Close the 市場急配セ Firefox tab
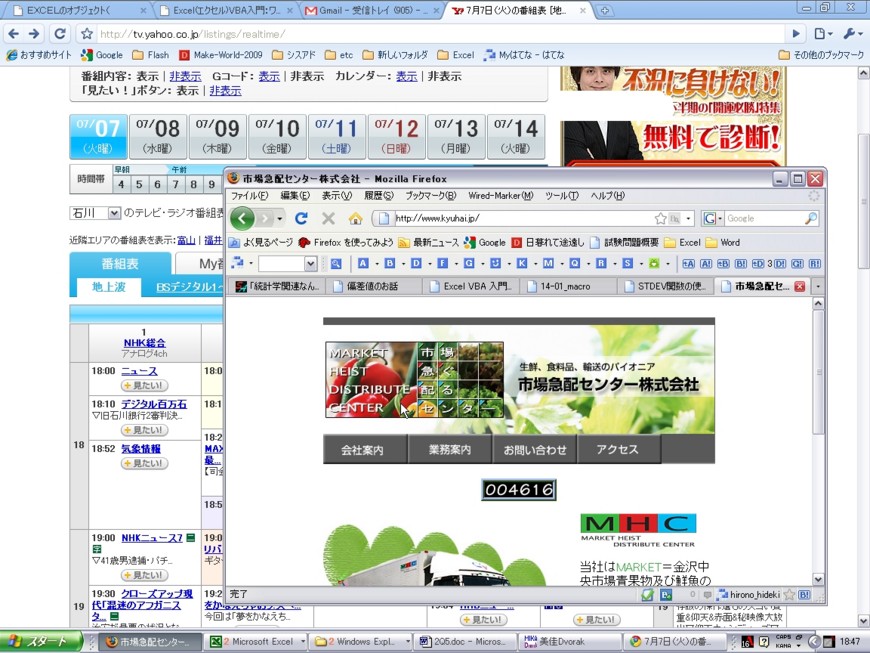Image resolution: width=870 pixels, height=653 pixels. tap(800, 286)
